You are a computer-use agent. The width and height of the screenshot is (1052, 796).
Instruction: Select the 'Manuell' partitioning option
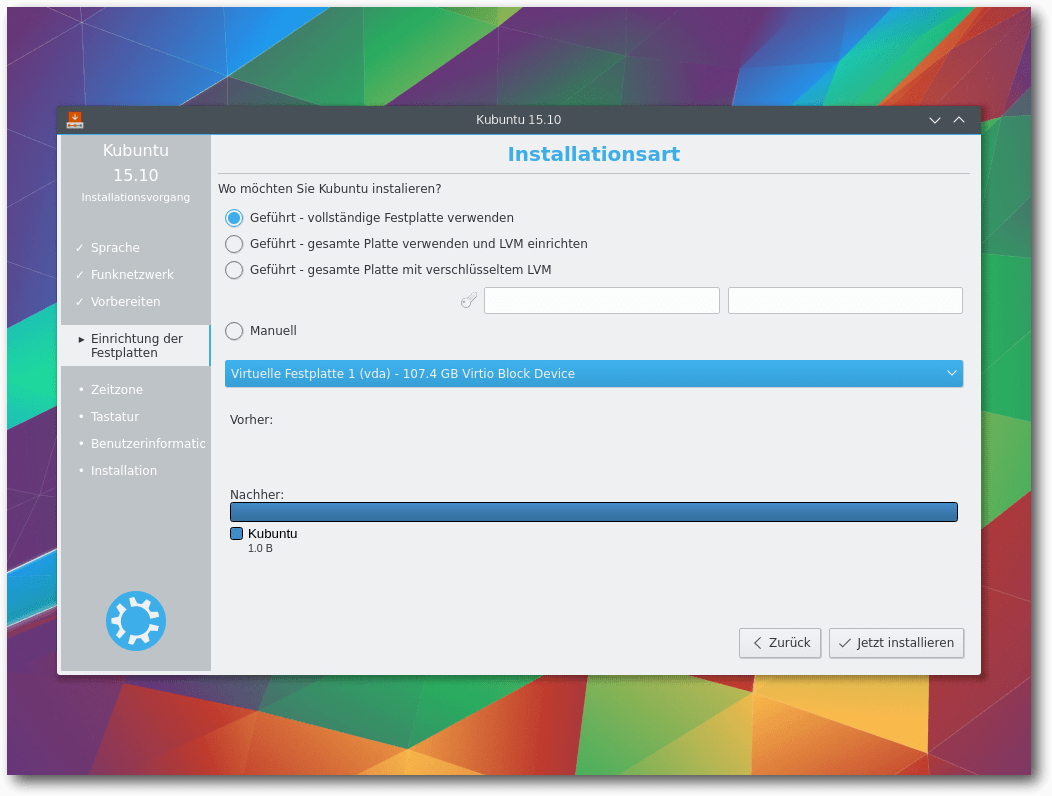click(261, 331)
